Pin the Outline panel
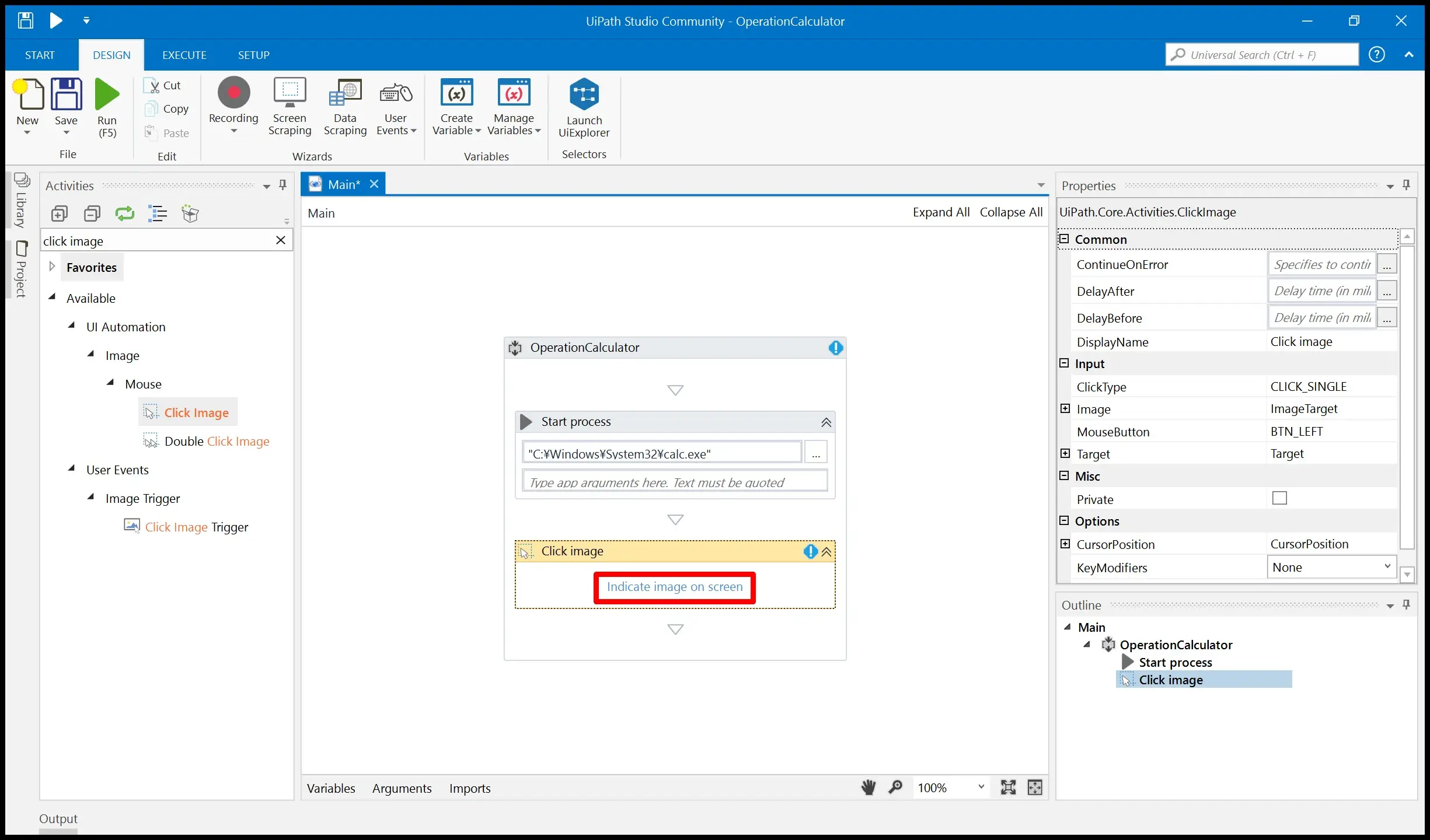This screenshot has width=1430, height=840. coord(1407,605)
